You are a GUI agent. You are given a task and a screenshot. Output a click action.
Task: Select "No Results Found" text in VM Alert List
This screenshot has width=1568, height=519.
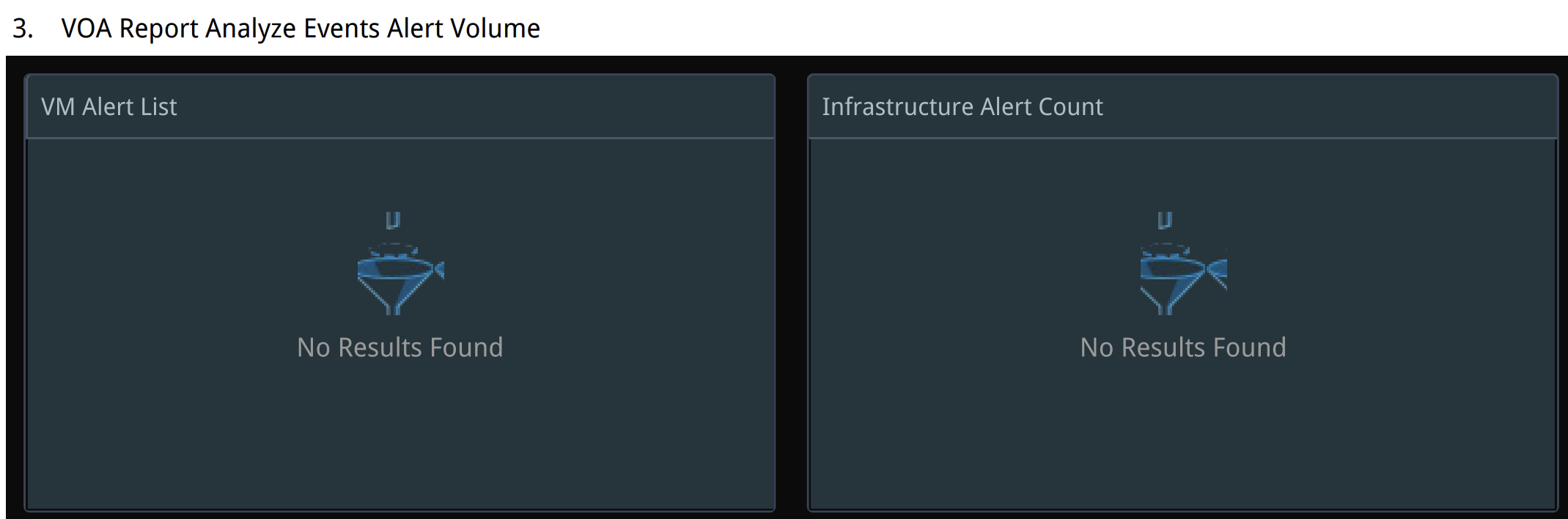(400, 347)
